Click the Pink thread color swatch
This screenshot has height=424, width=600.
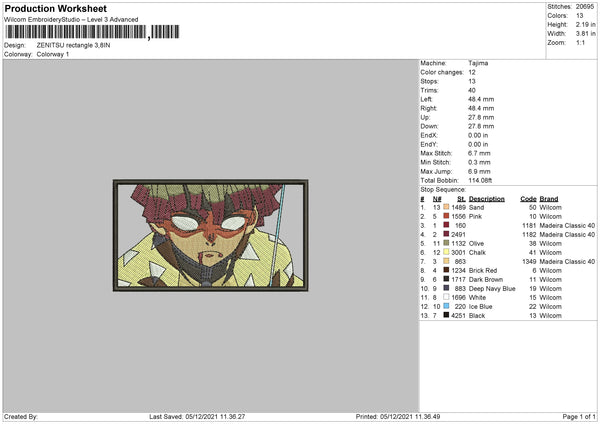pyautogui.click(x=446, y=216)
